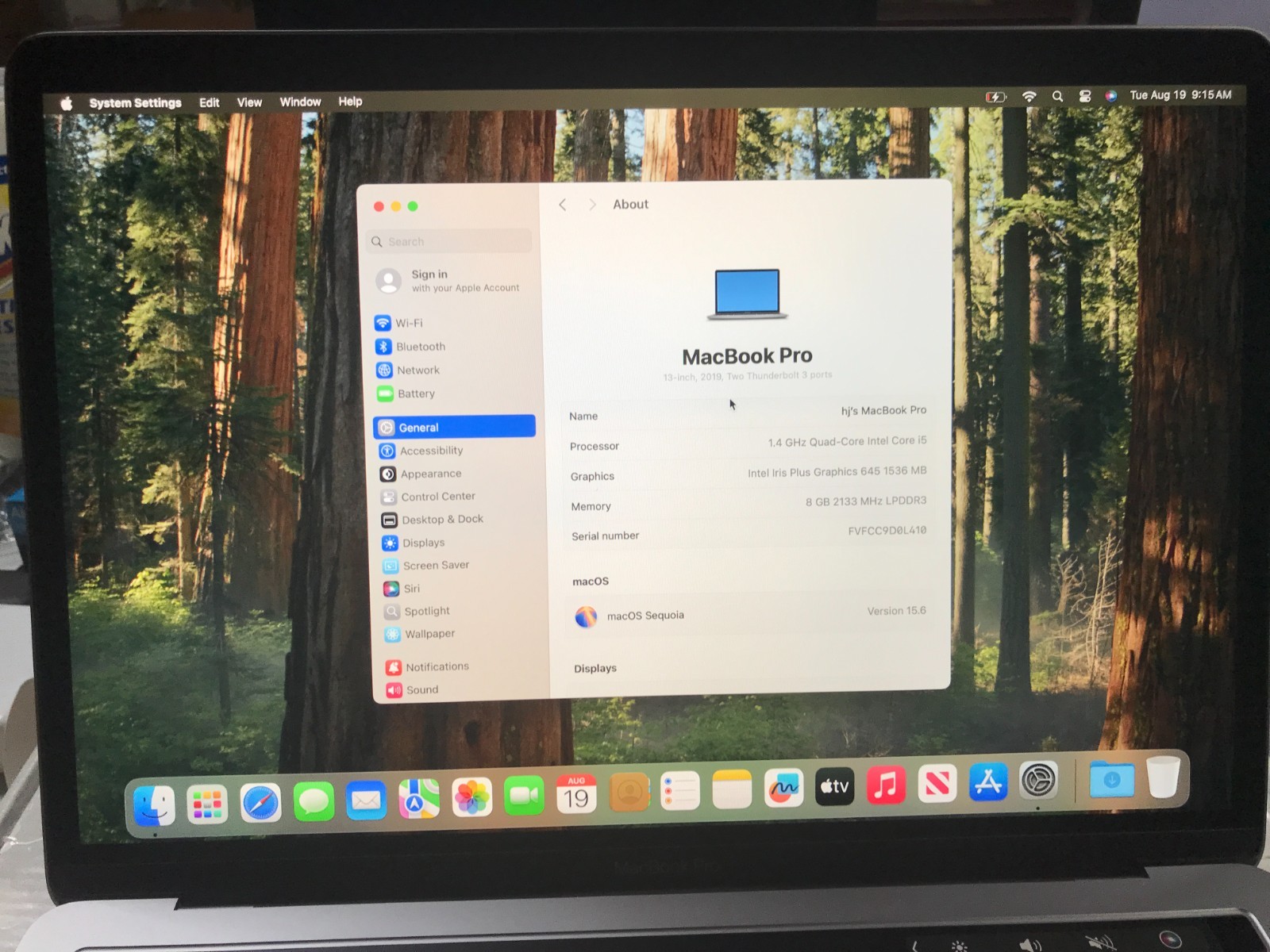Open Control Center settings

pyautogui.click(x=437, y=496)
